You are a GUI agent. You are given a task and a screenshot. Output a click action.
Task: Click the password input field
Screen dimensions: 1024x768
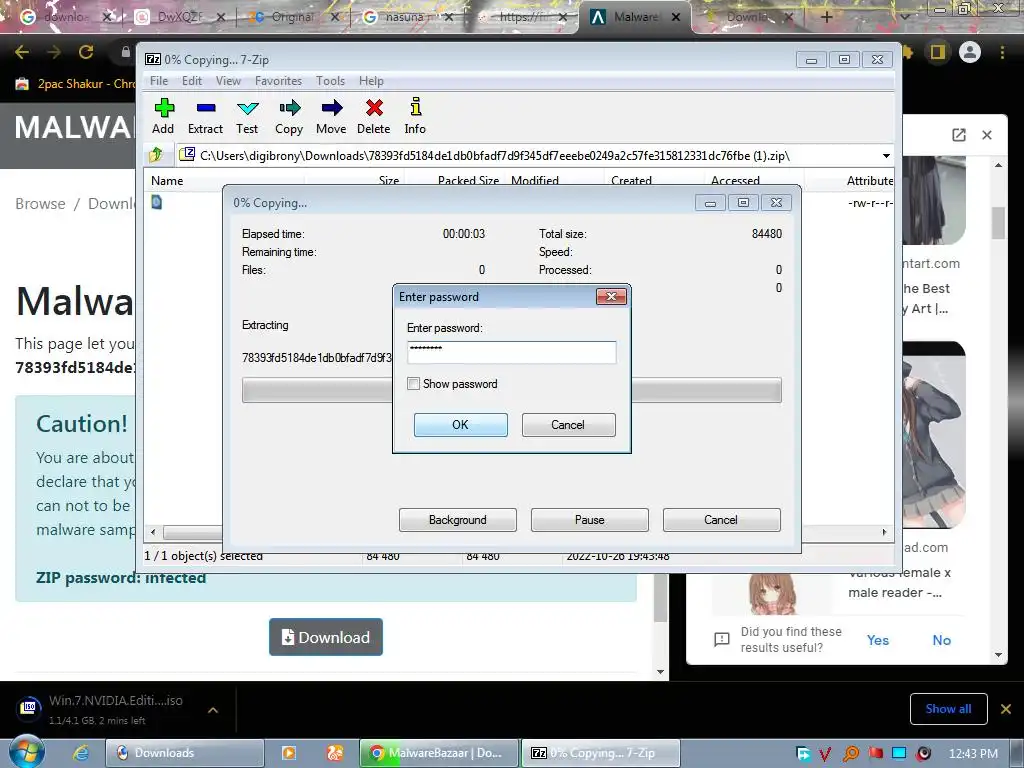click(x=511, y=352)
